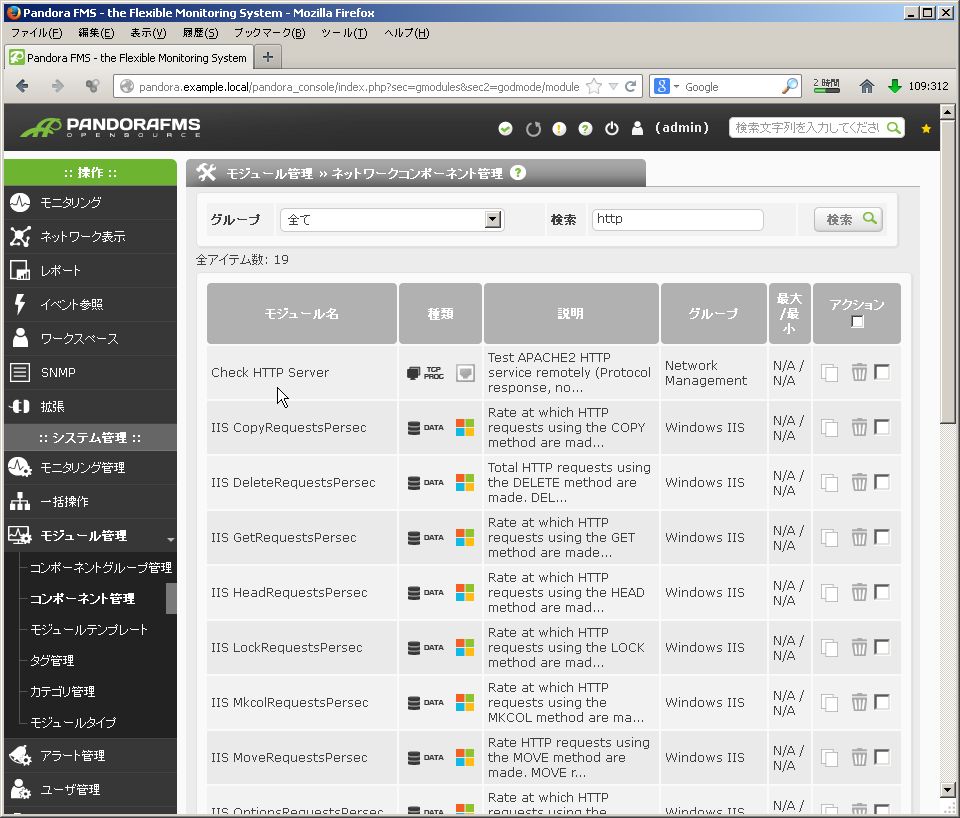
Task: Copy the IIS LockRequestsPersec component
Action: click(x=830, y=648)
